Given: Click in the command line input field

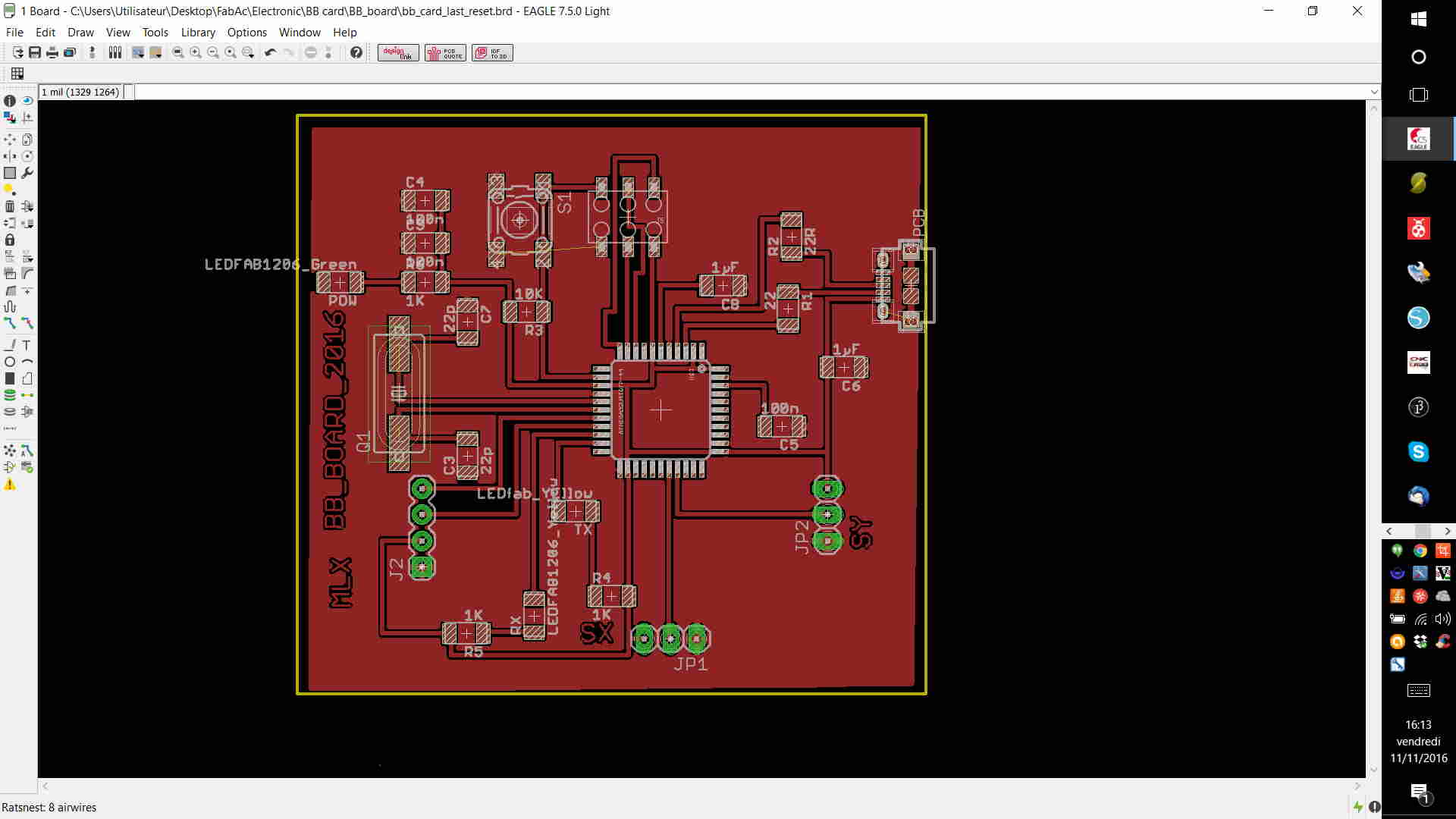Looking at the screenshot, I should [x=751, y=92].
